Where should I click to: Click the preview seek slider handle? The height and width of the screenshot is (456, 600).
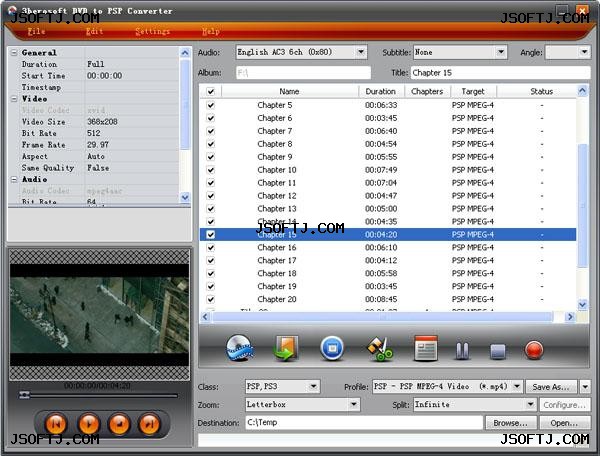(x=24, y=394)
